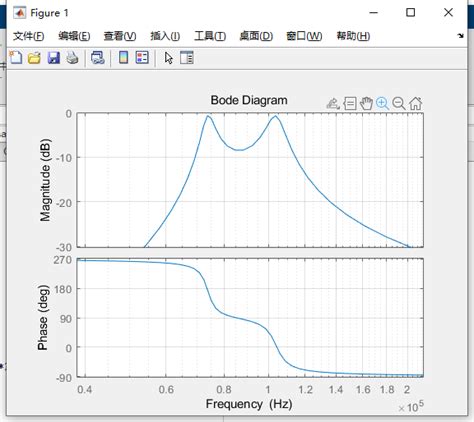Open file with the folder icon
Screen dimensions: 474x422
pyautogui.click(x=34, y=58)
